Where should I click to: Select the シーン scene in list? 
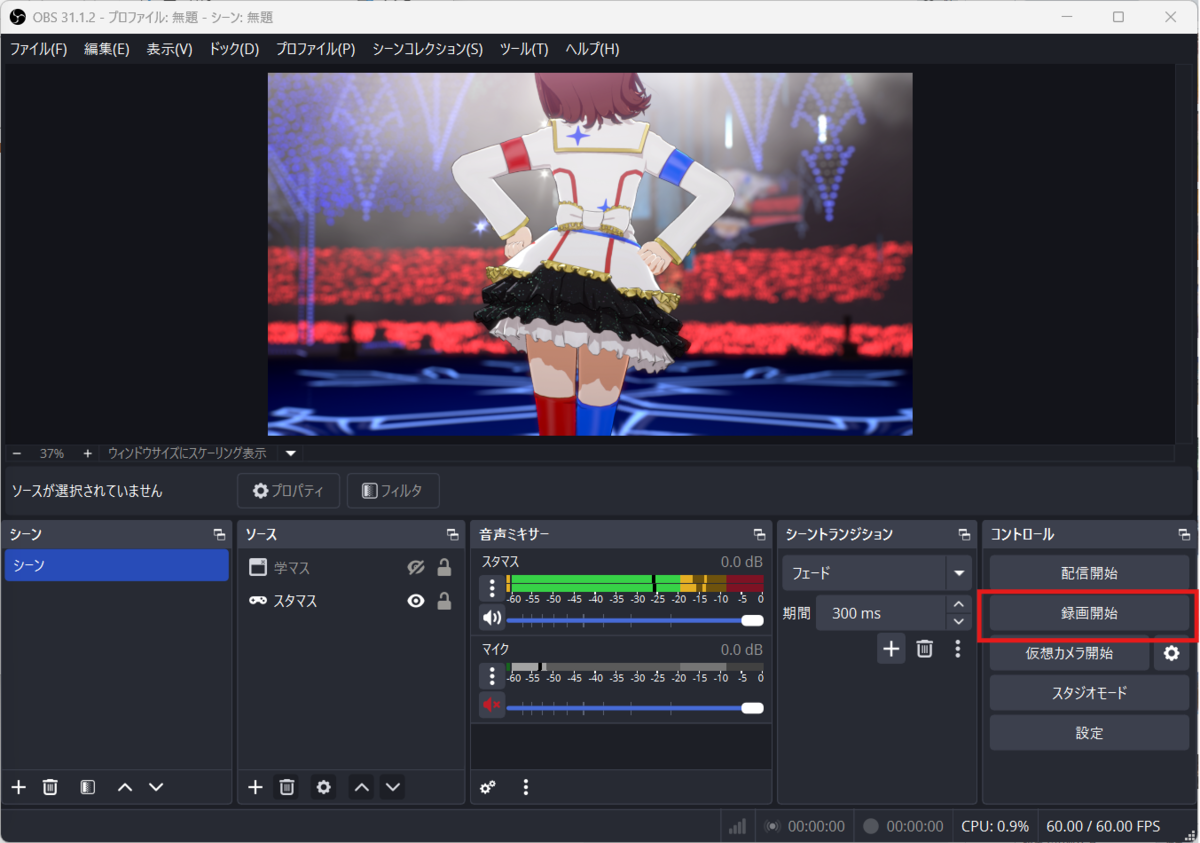coord(117,565)
